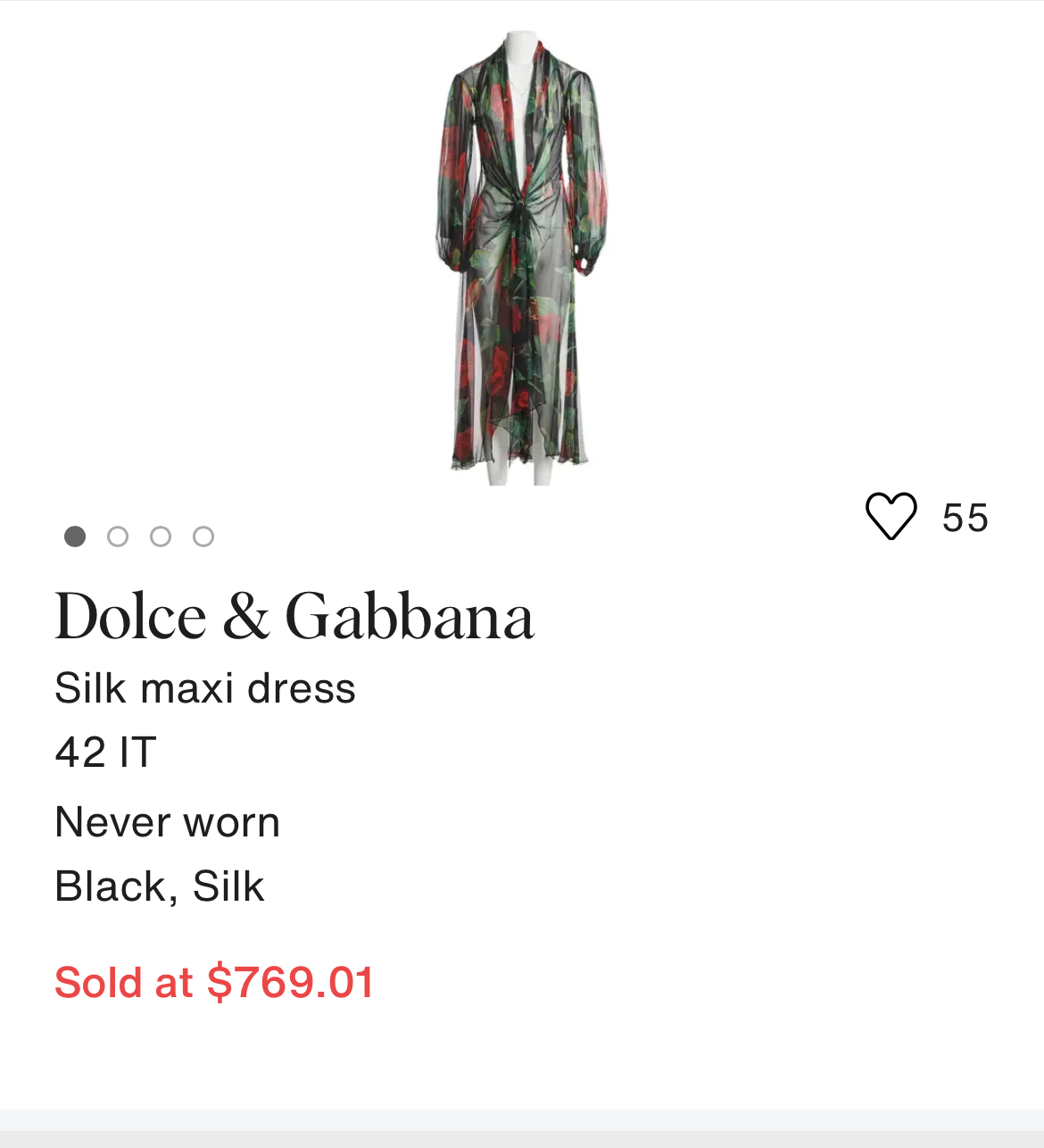Click the Silk maxi dress title
The height and width of the screenshot is (1148, 1044).
coord(205,688)
